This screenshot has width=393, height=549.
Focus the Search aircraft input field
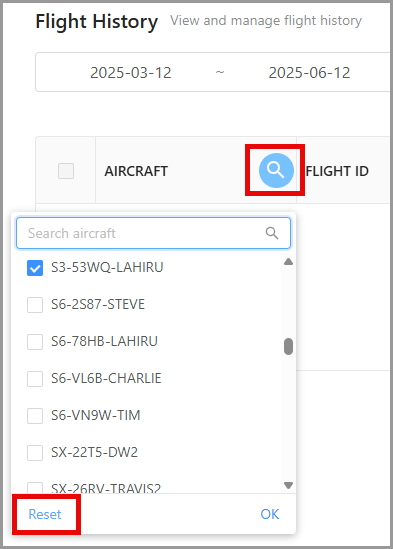pos(153,233)
